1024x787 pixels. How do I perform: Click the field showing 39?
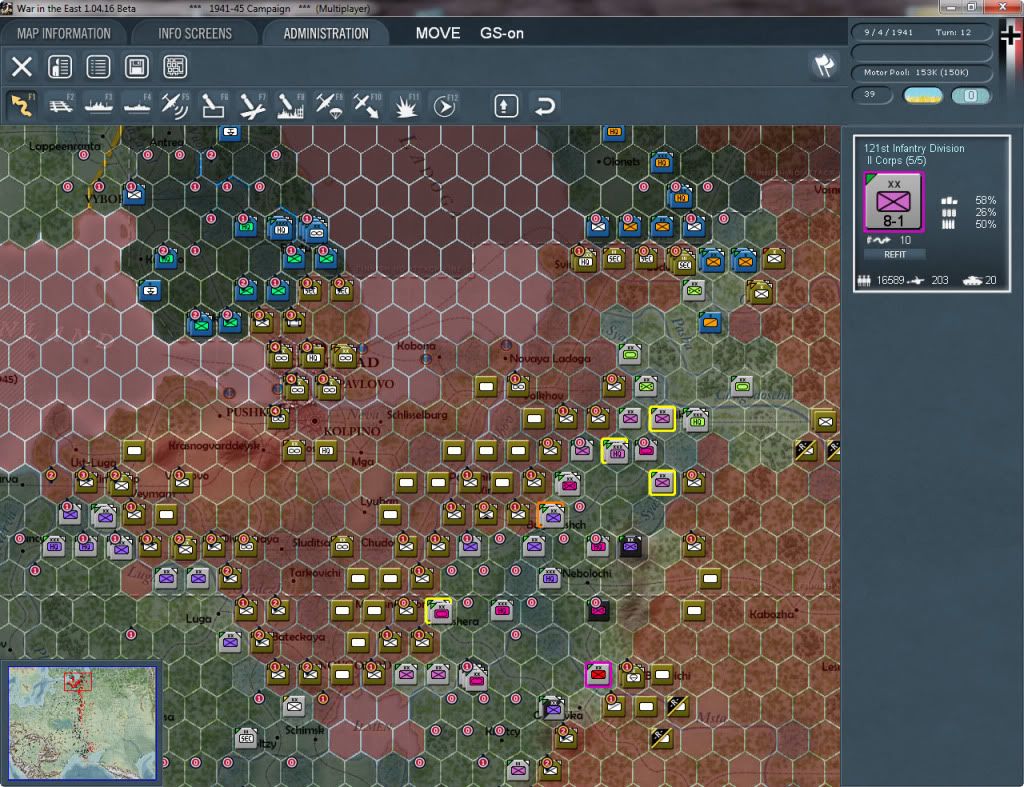pyautogui.click(x=871, y=95)
